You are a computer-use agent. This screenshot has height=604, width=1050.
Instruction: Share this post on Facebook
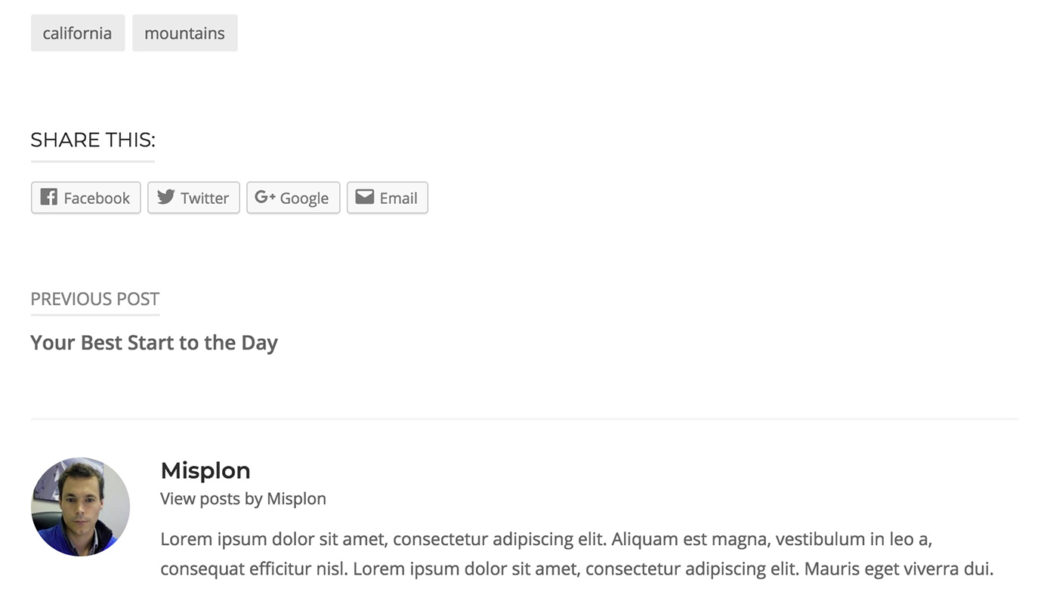(x=85, y=197)
